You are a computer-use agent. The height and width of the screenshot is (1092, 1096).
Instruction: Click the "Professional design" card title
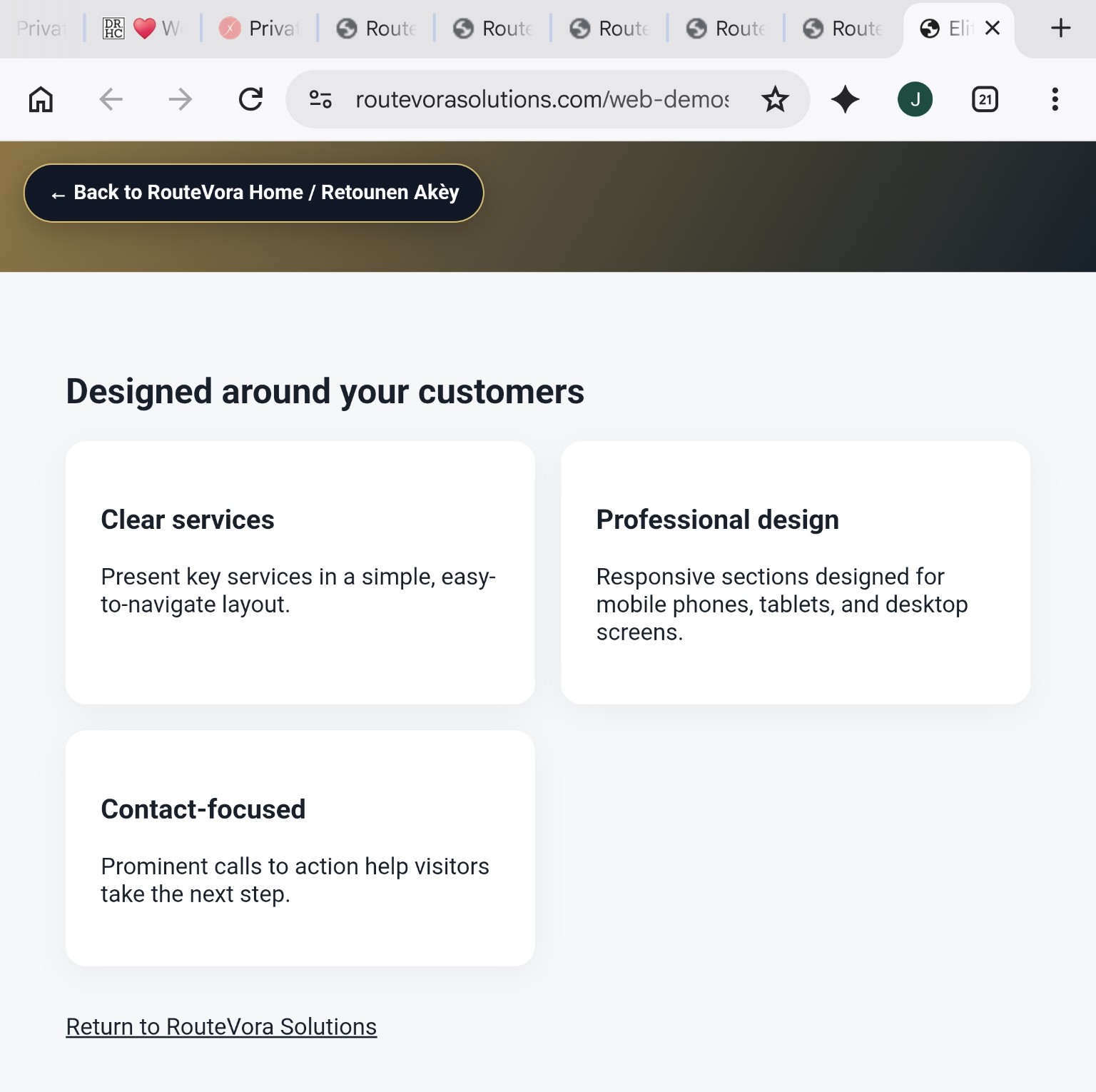point(718,520)
